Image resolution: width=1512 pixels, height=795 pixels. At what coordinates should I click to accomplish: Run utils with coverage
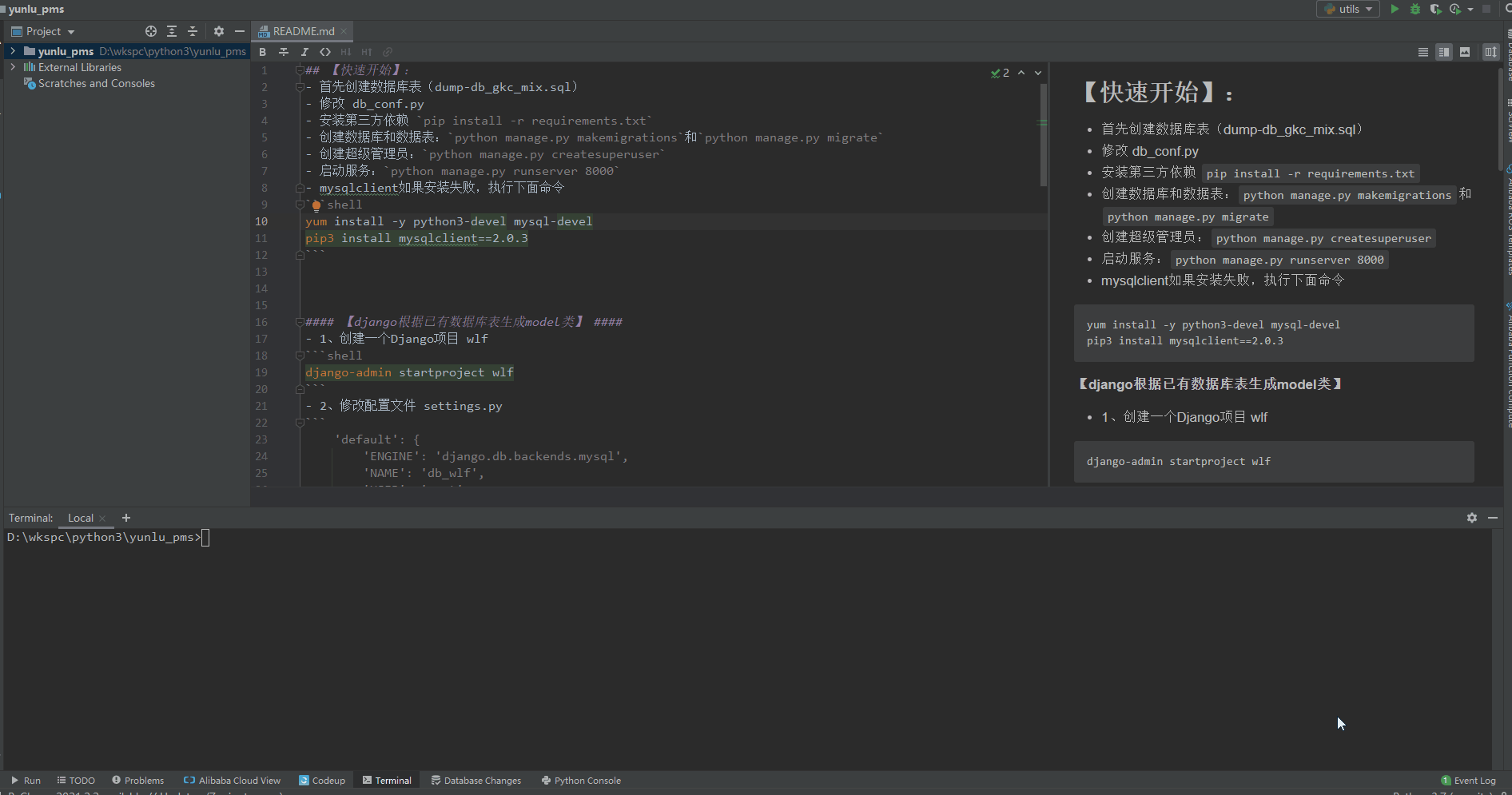pos(1435,9)
